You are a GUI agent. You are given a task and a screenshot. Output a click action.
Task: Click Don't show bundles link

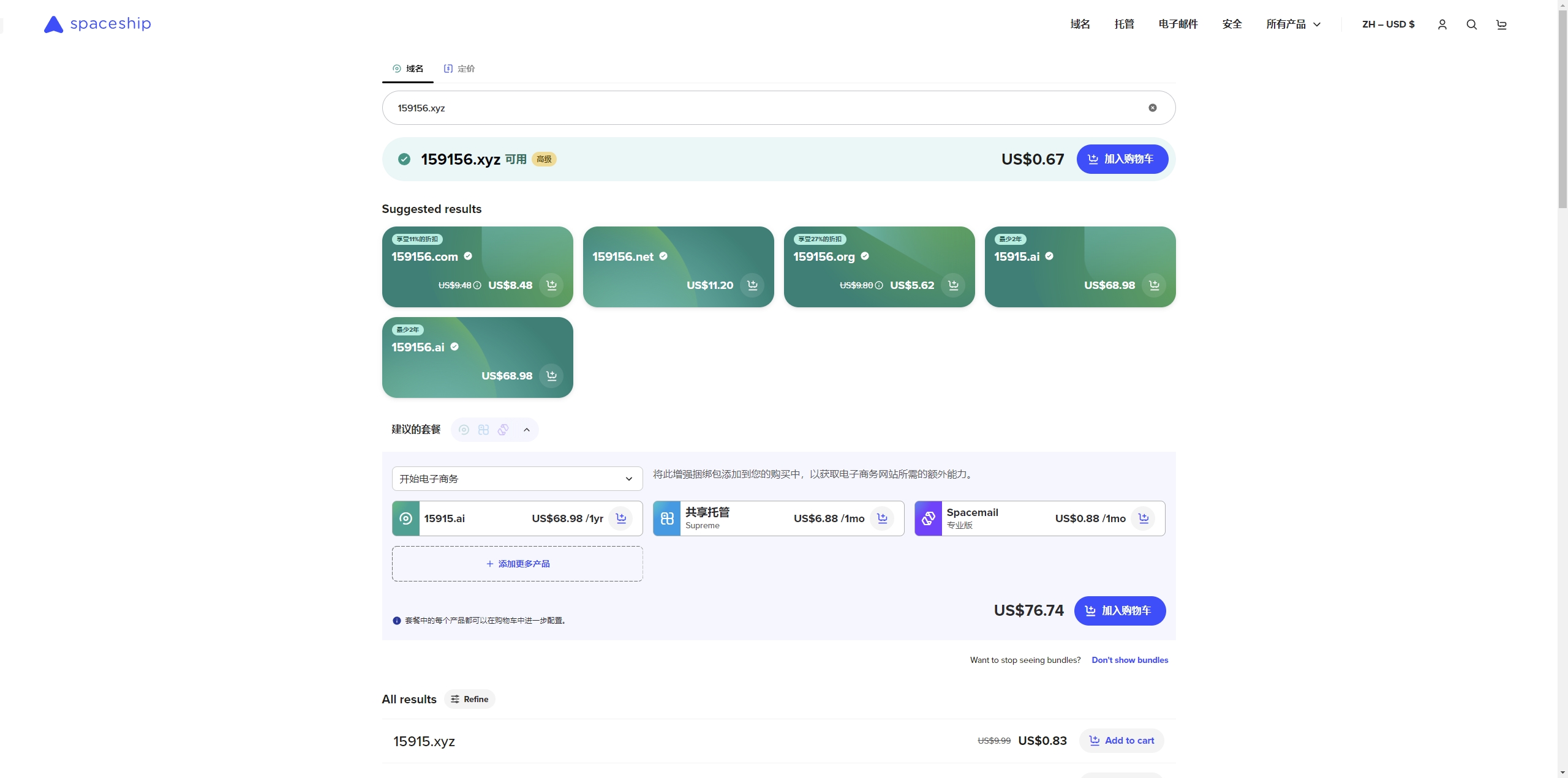1130,660
